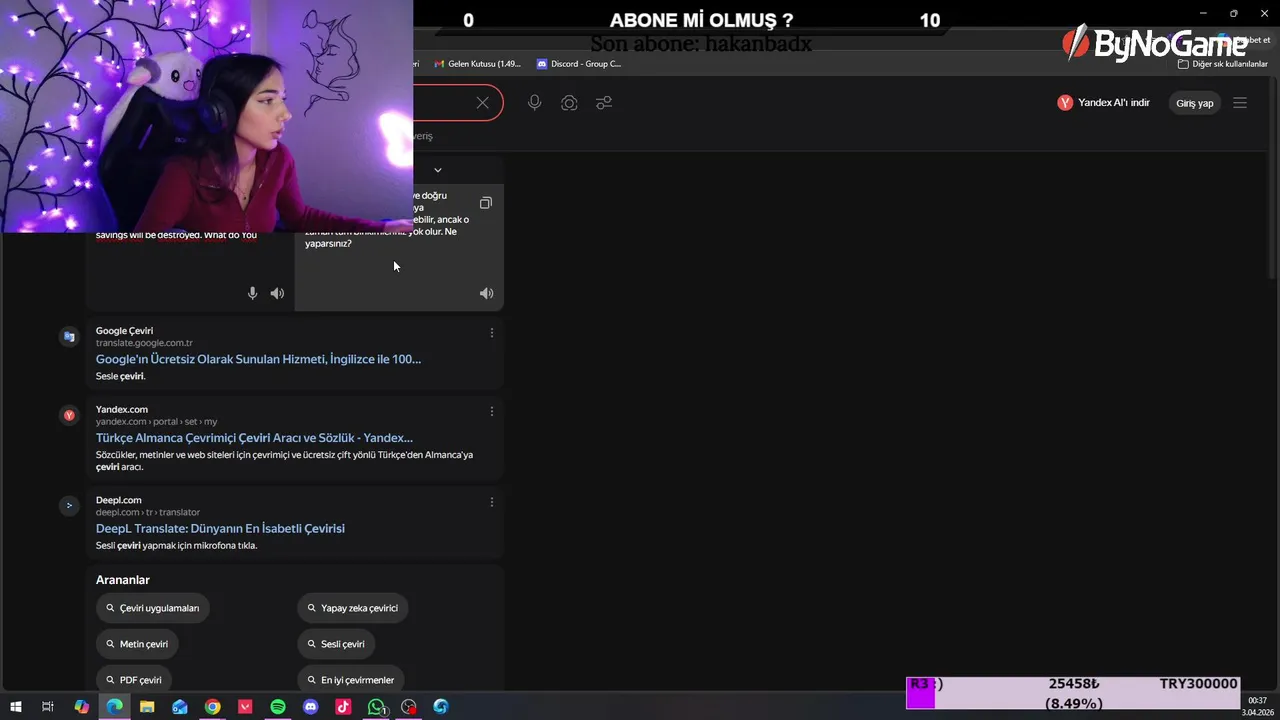Search suggestion Sesli çeviri

[x=336, y=644]
